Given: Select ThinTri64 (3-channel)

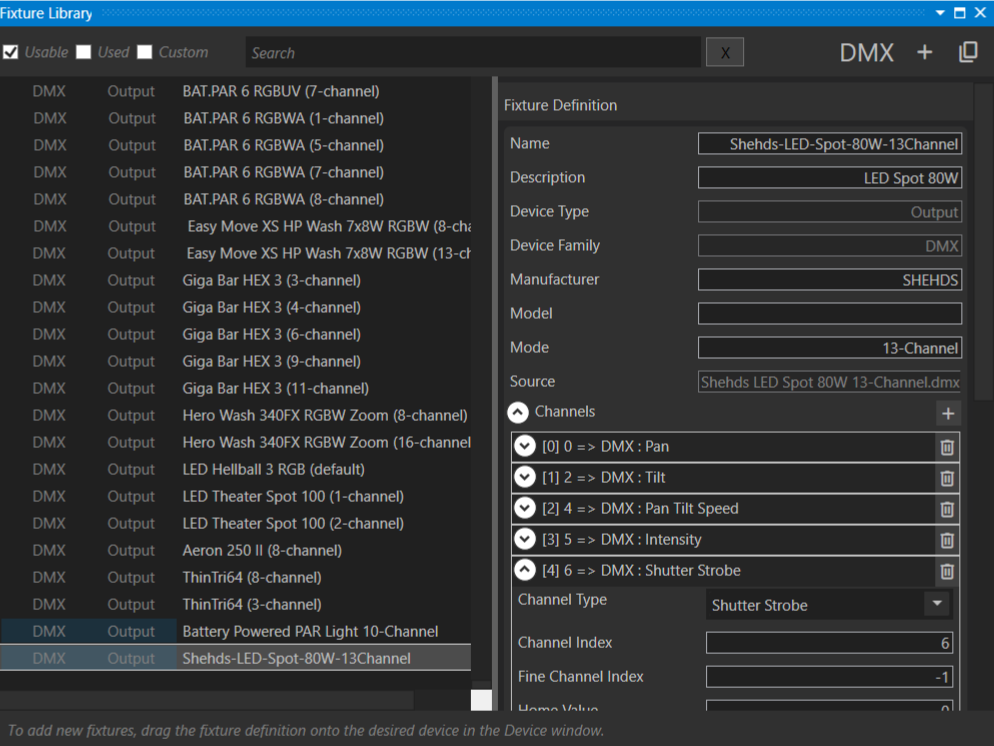Looking at the screenshot, I should (x=235, y=605).
